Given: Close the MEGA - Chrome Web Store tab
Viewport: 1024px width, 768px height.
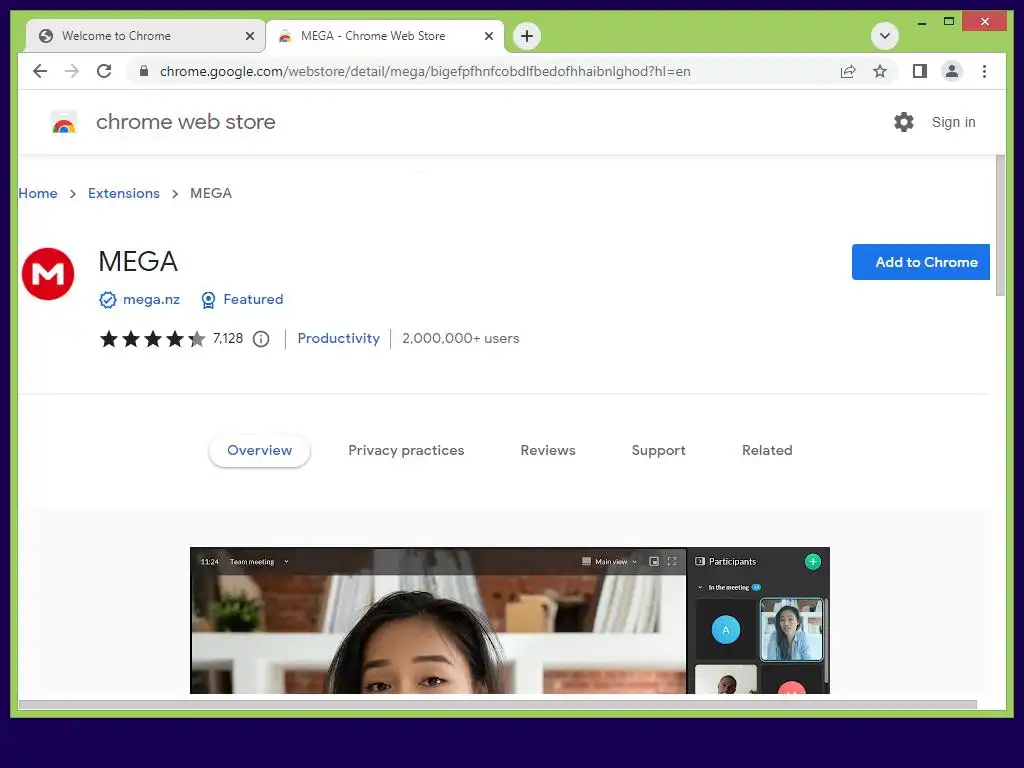Looking at the screenshot, I should pyautogui.click(x=488, y=36).
